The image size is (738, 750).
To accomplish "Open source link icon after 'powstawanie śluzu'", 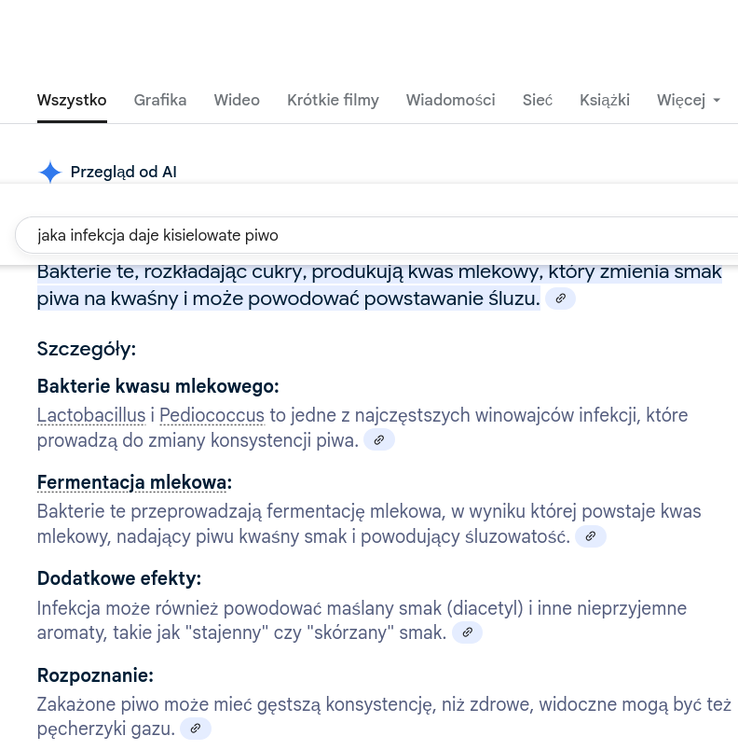I will (x=561, y=298).
